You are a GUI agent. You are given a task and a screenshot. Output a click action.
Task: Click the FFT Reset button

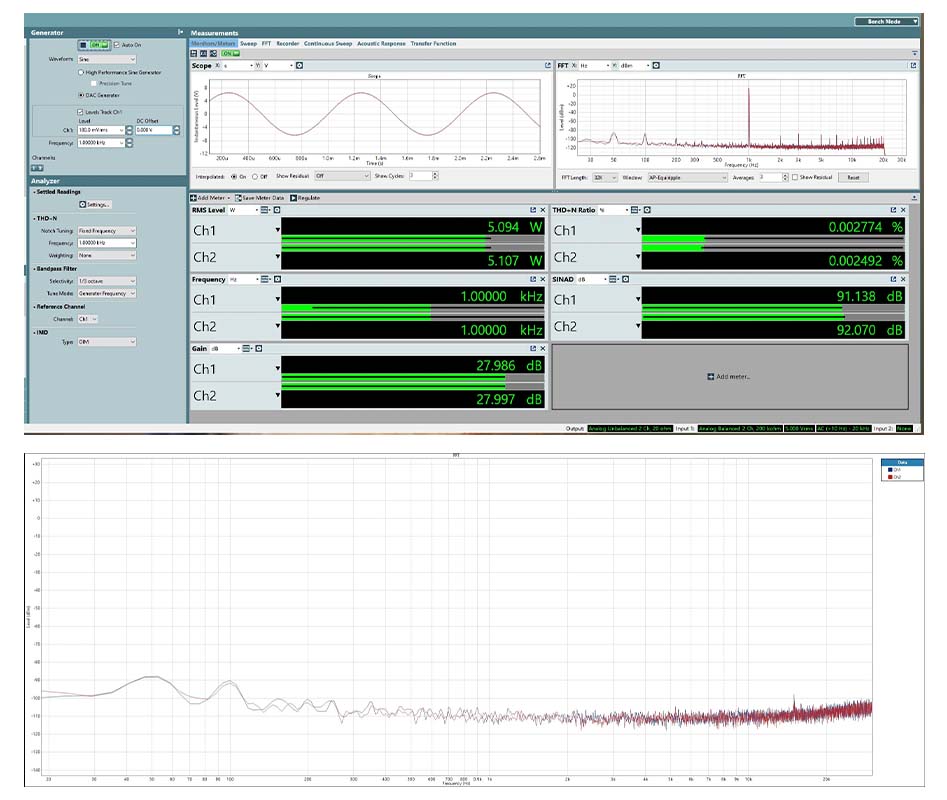tap(853, 177)
